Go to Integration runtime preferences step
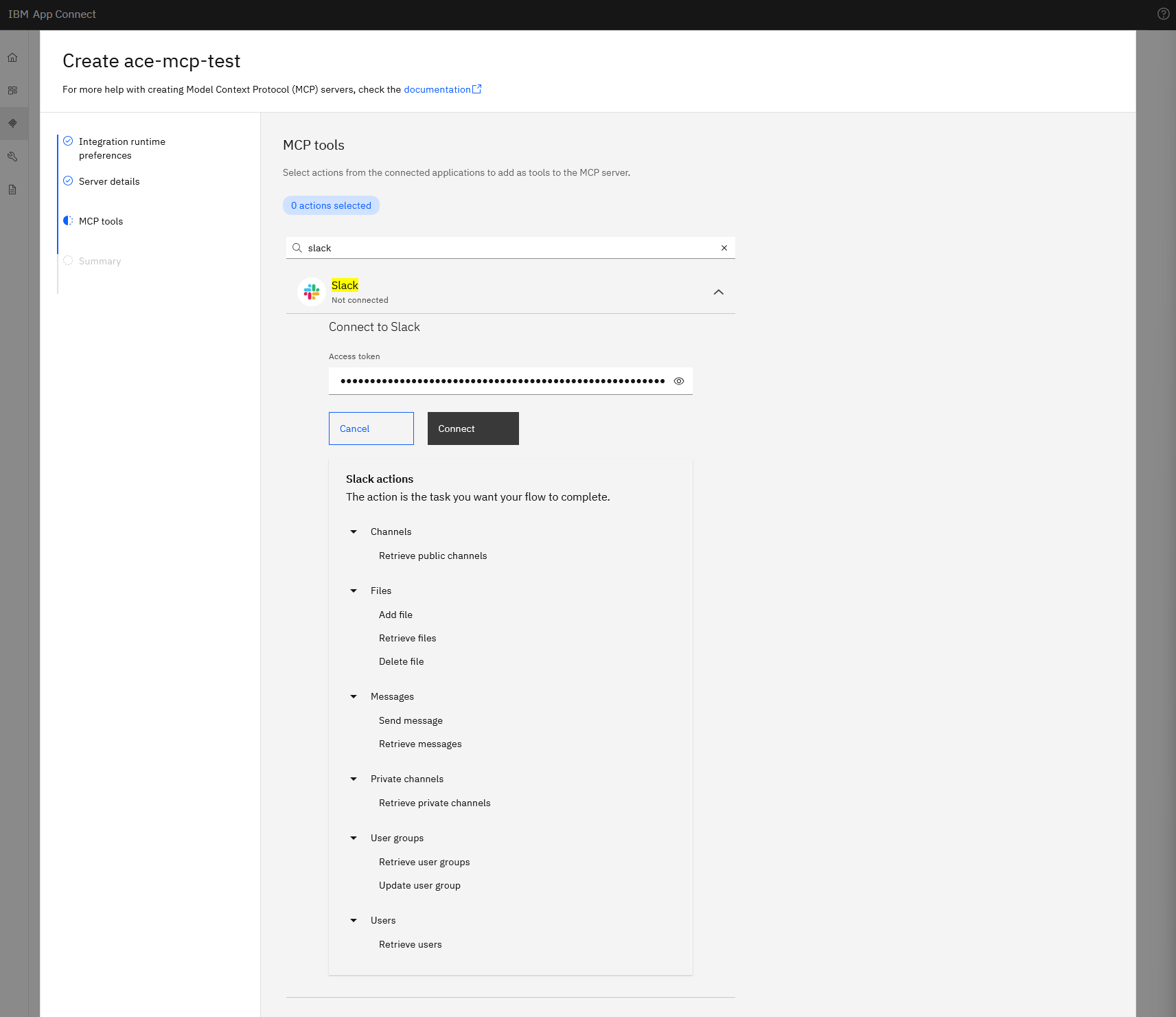The height and width of the screenshot is (1017, 1176). 122,148
